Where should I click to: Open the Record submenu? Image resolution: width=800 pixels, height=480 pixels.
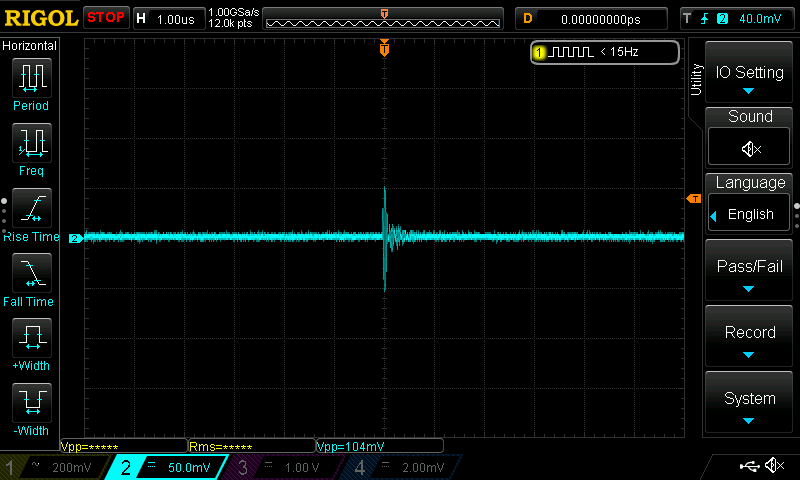[x=749, y=337]
